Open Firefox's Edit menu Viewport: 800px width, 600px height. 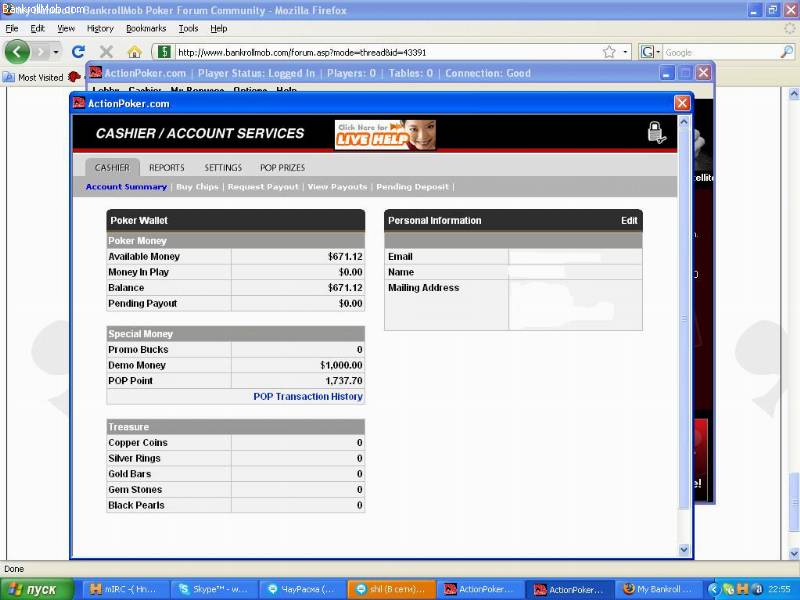(x=37, y=29)
